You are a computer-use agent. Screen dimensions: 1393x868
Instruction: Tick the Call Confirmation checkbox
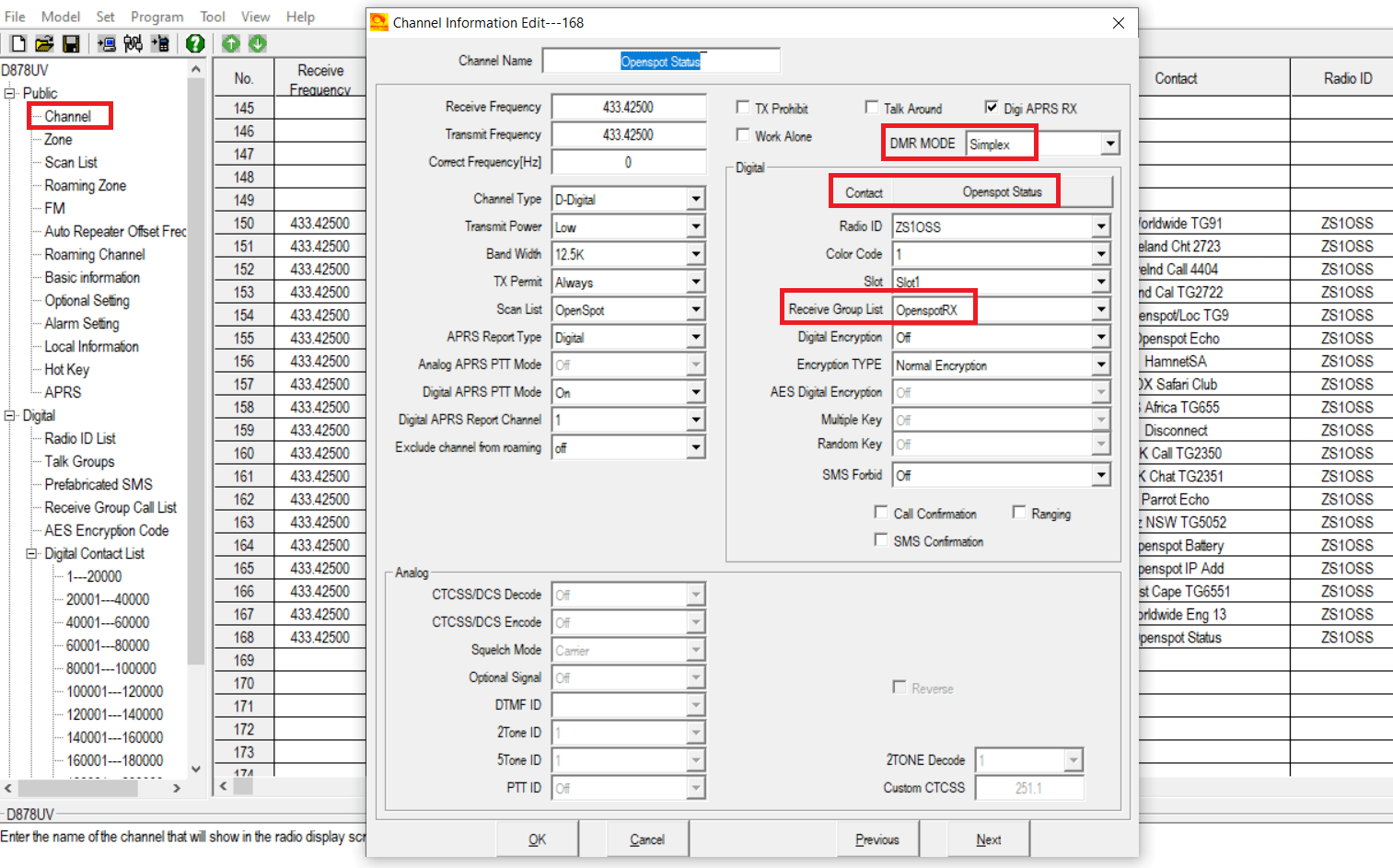click(x=881, y=513)
